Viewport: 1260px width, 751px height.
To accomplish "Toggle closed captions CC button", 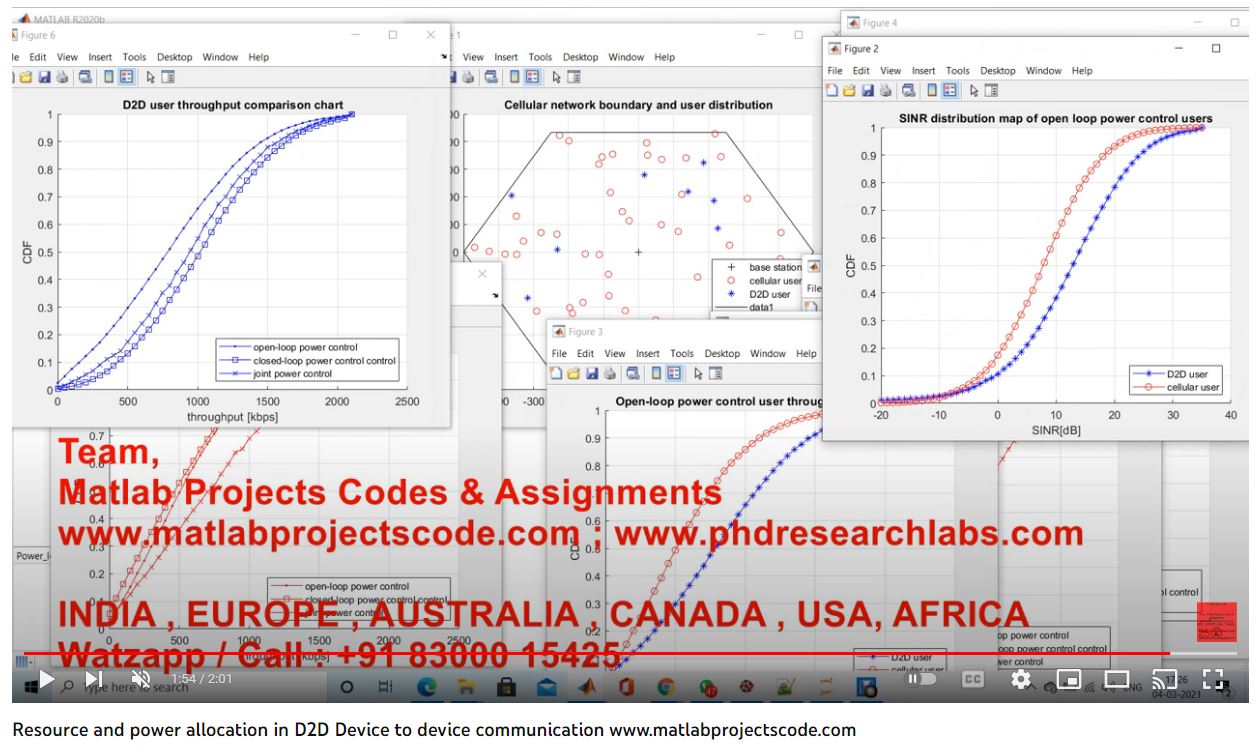I will (972, 679).
